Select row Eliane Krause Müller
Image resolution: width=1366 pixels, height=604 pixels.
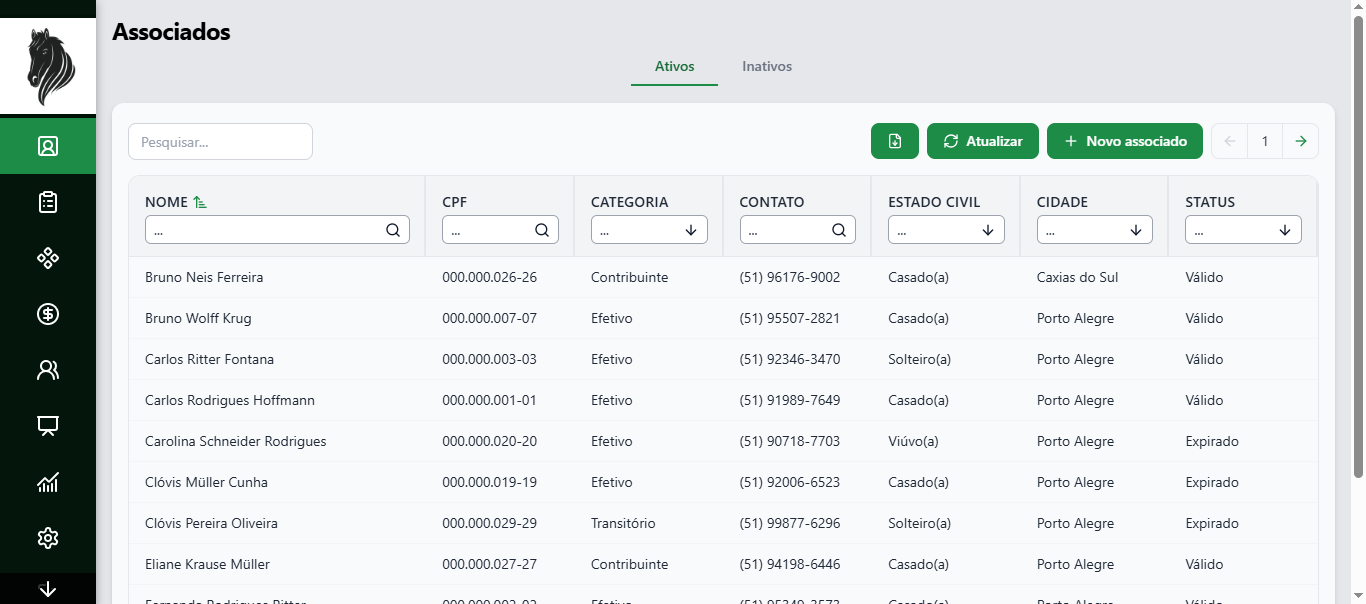[723, 564]
